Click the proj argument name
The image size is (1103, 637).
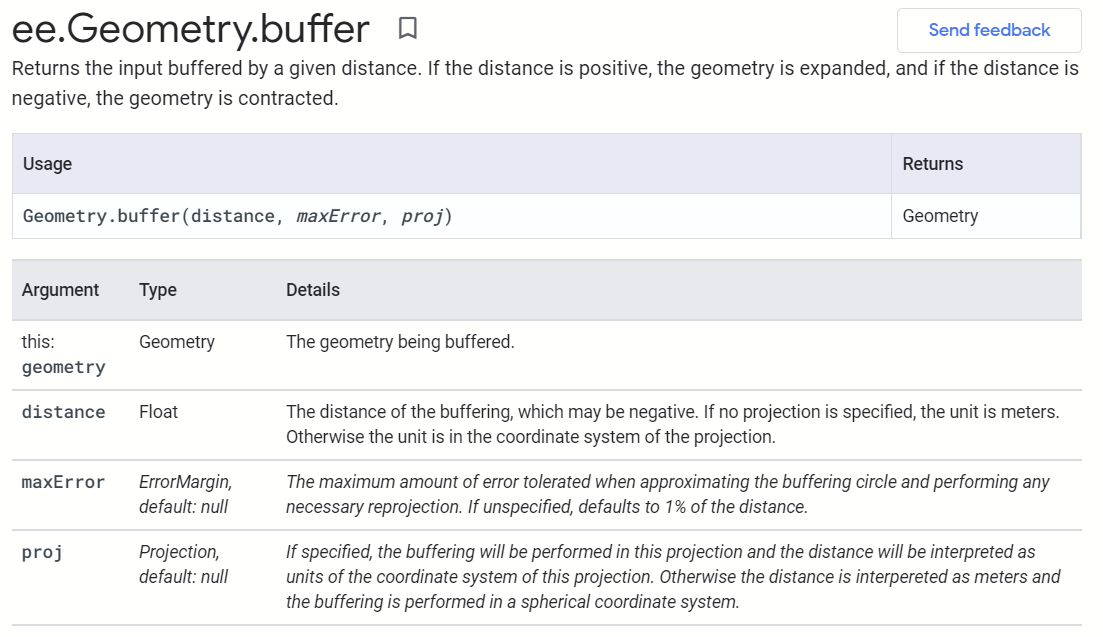pyautogui.click(x=41, y=551)
